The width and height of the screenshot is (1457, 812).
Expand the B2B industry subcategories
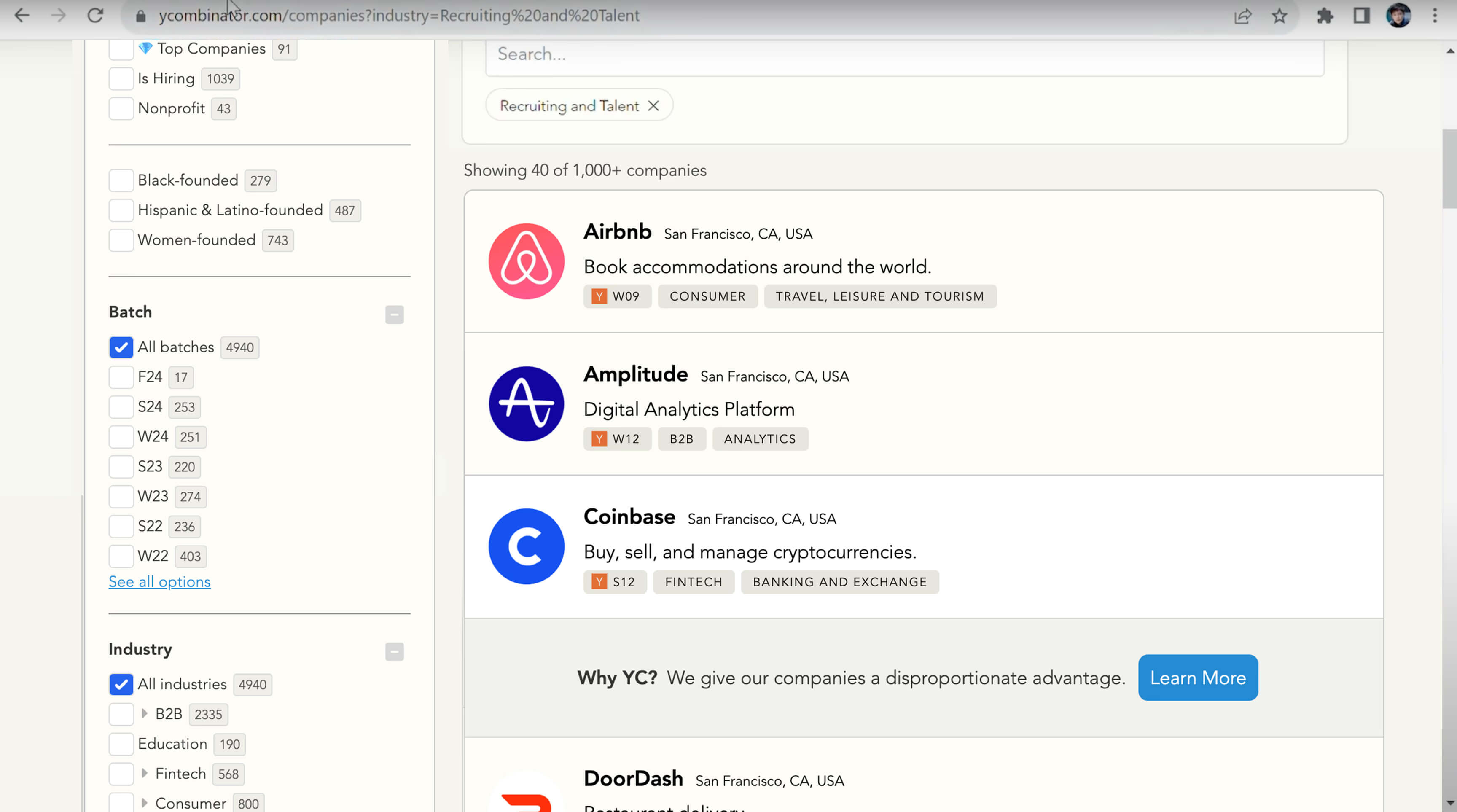[144, 714]
